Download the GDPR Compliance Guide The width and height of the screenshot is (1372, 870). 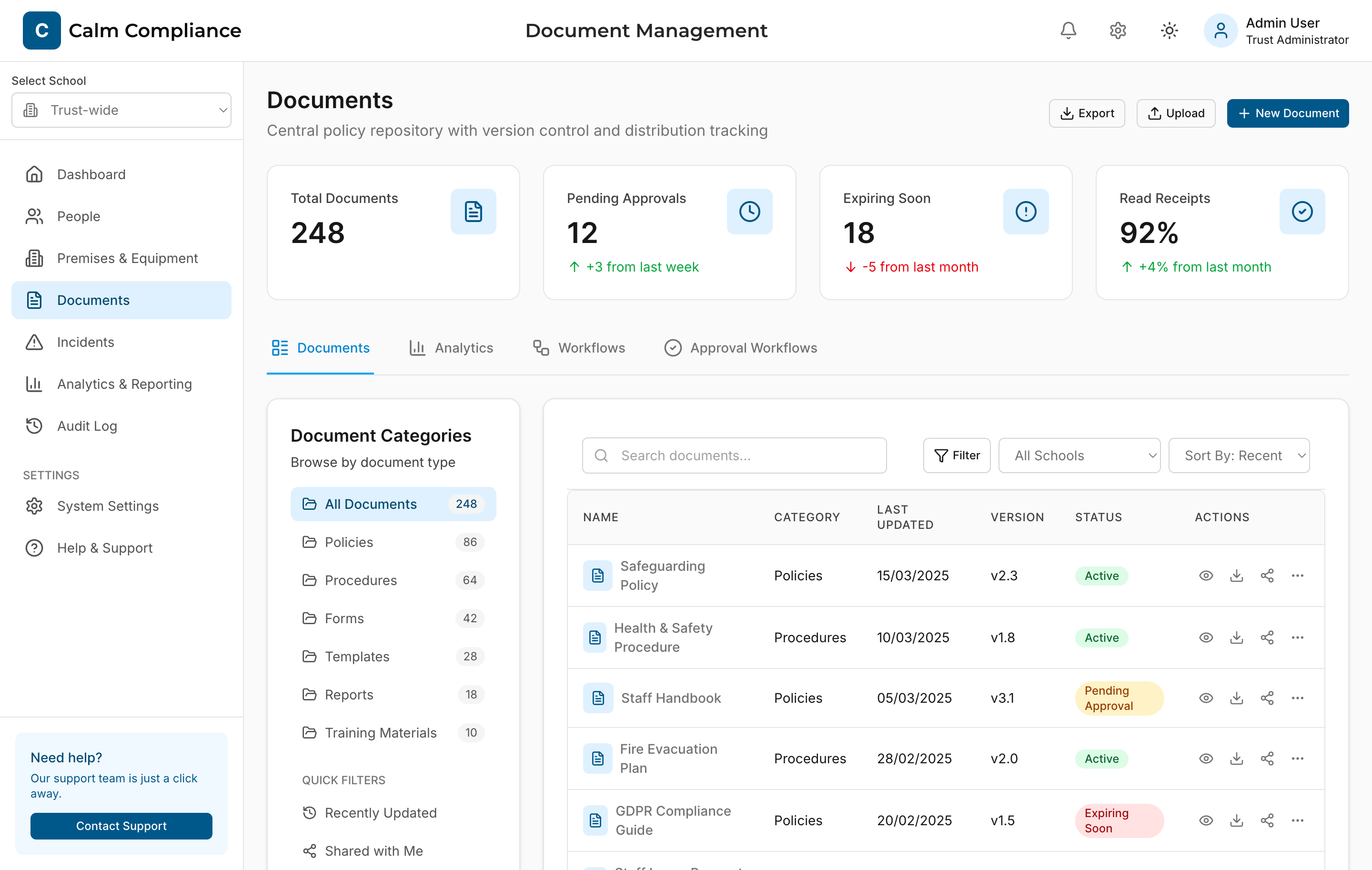tap(1236, 820)
